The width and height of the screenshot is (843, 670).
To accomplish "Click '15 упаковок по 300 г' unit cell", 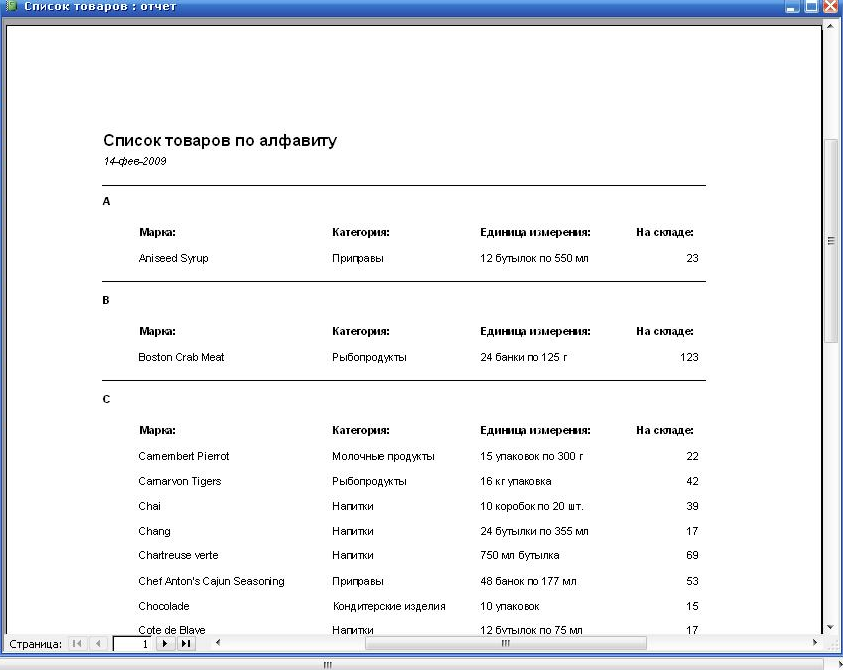I will (532, 456).
